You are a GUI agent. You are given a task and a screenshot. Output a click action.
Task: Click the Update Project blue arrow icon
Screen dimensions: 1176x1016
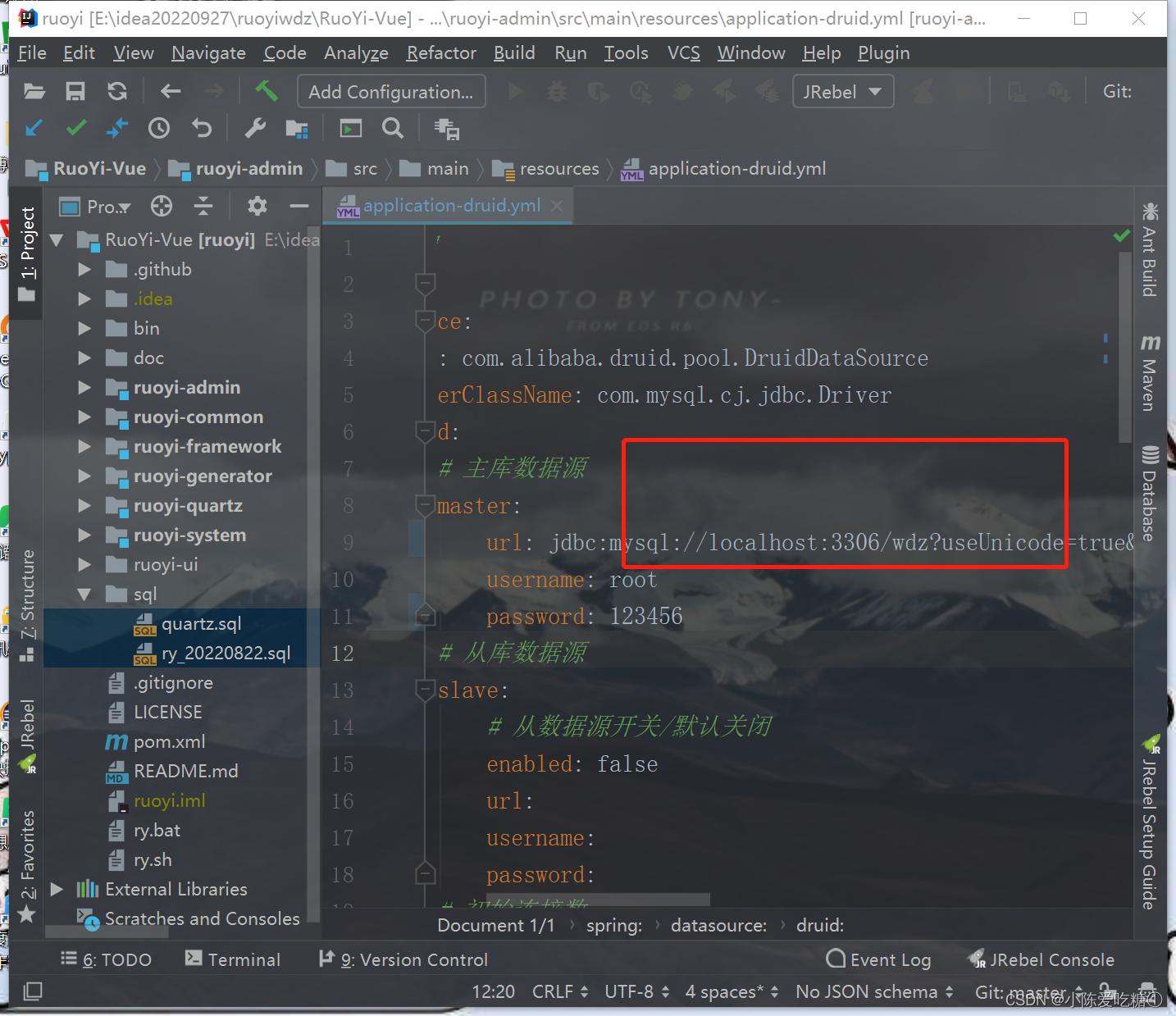pos(34,128)
